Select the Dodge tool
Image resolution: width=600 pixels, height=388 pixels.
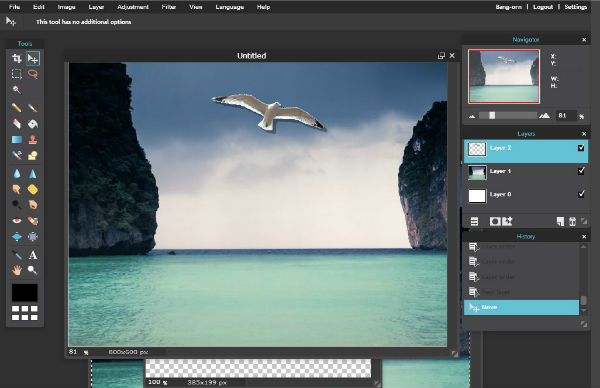(x=16, y=204)
